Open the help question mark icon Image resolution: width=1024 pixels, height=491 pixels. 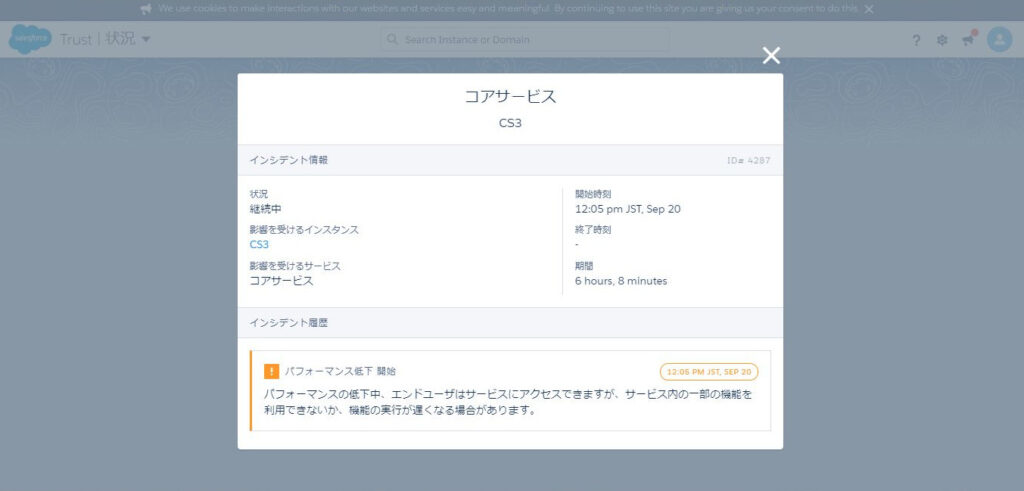coord(916,40)
